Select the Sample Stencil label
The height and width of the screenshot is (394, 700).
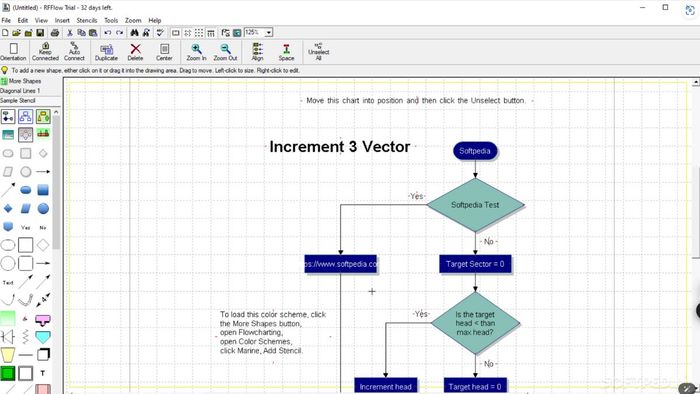coord(18,100)
